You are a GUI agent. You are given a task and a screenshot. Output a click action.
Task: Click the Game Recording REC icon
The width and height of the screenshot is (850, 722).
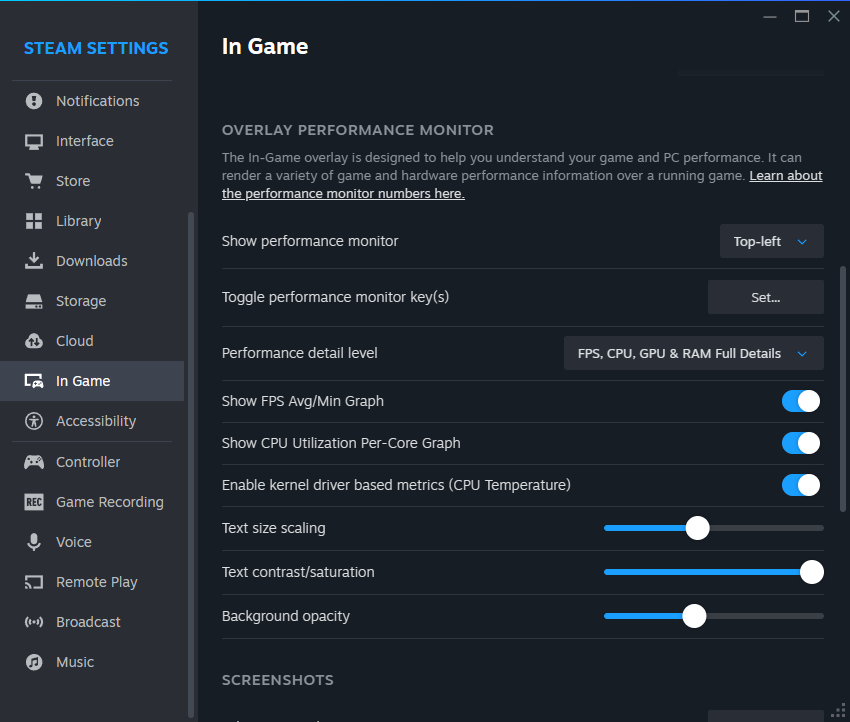34,502
